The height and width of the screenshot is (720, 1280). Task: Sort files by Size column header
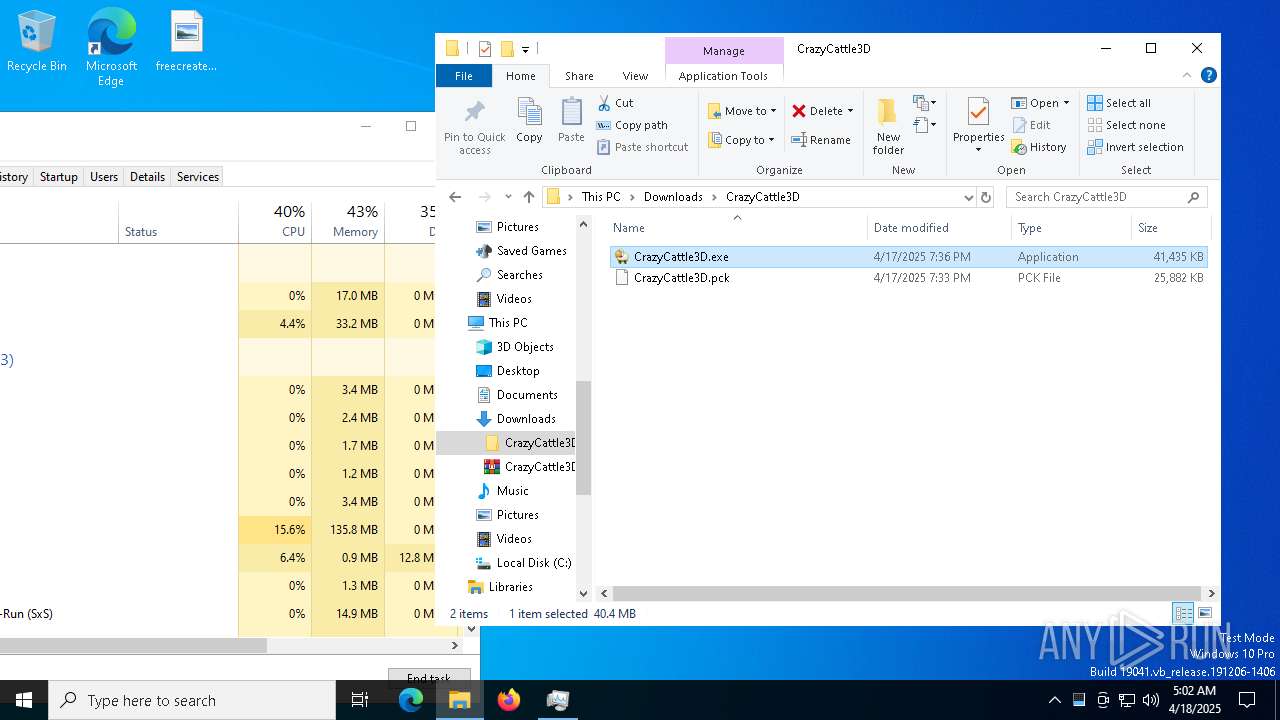tap(1170, 228)
